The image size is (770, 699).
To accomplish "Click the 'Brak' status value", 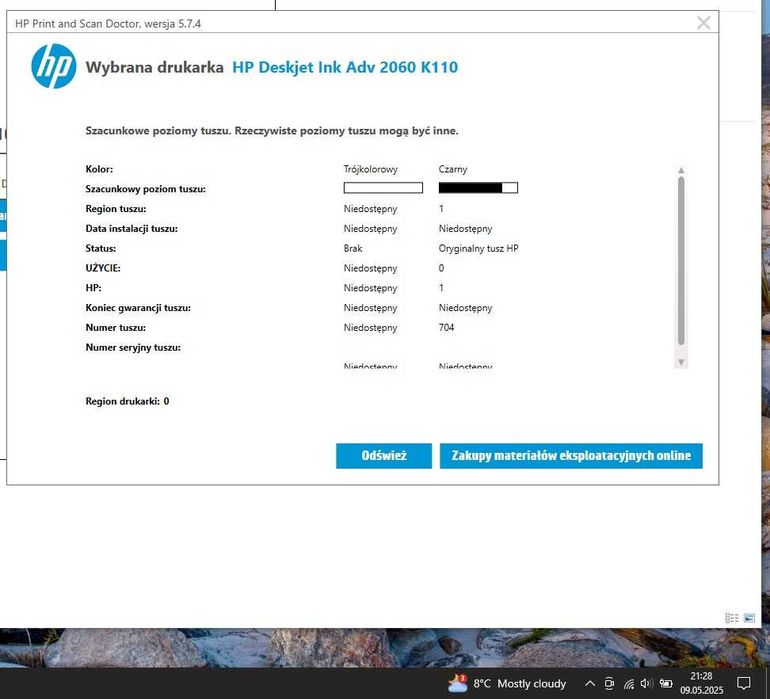I will click(x=353, y=249).
